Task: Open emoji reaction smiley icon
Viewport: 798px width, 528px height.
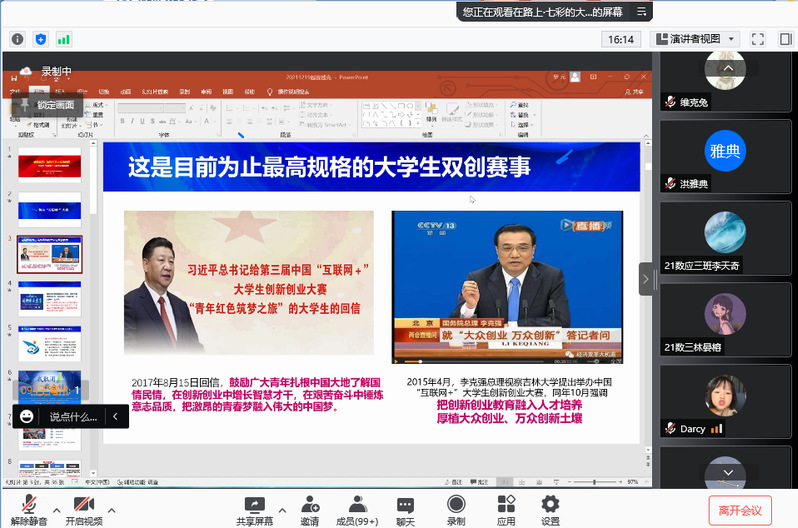Action: (x=26, y=416)
